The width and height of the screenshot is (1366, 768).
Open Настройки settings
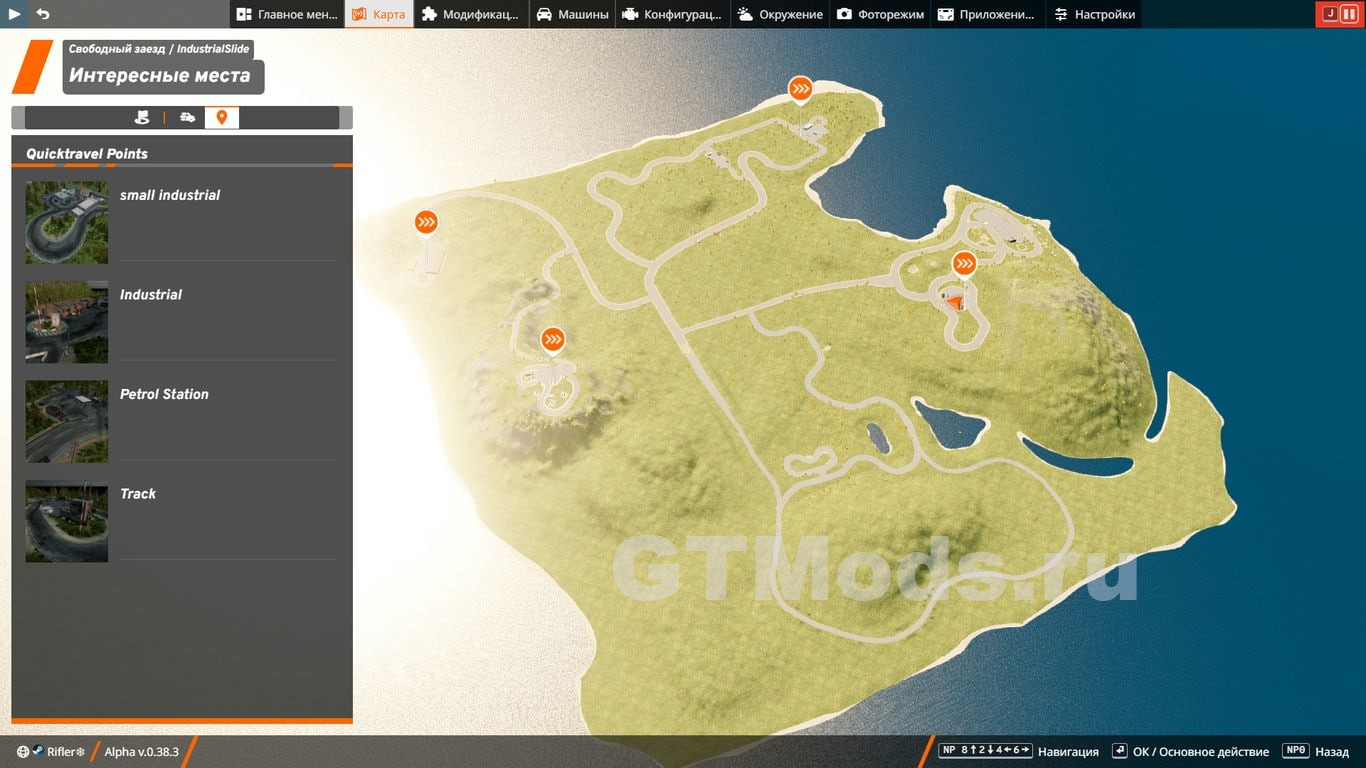coord(1094,14)
